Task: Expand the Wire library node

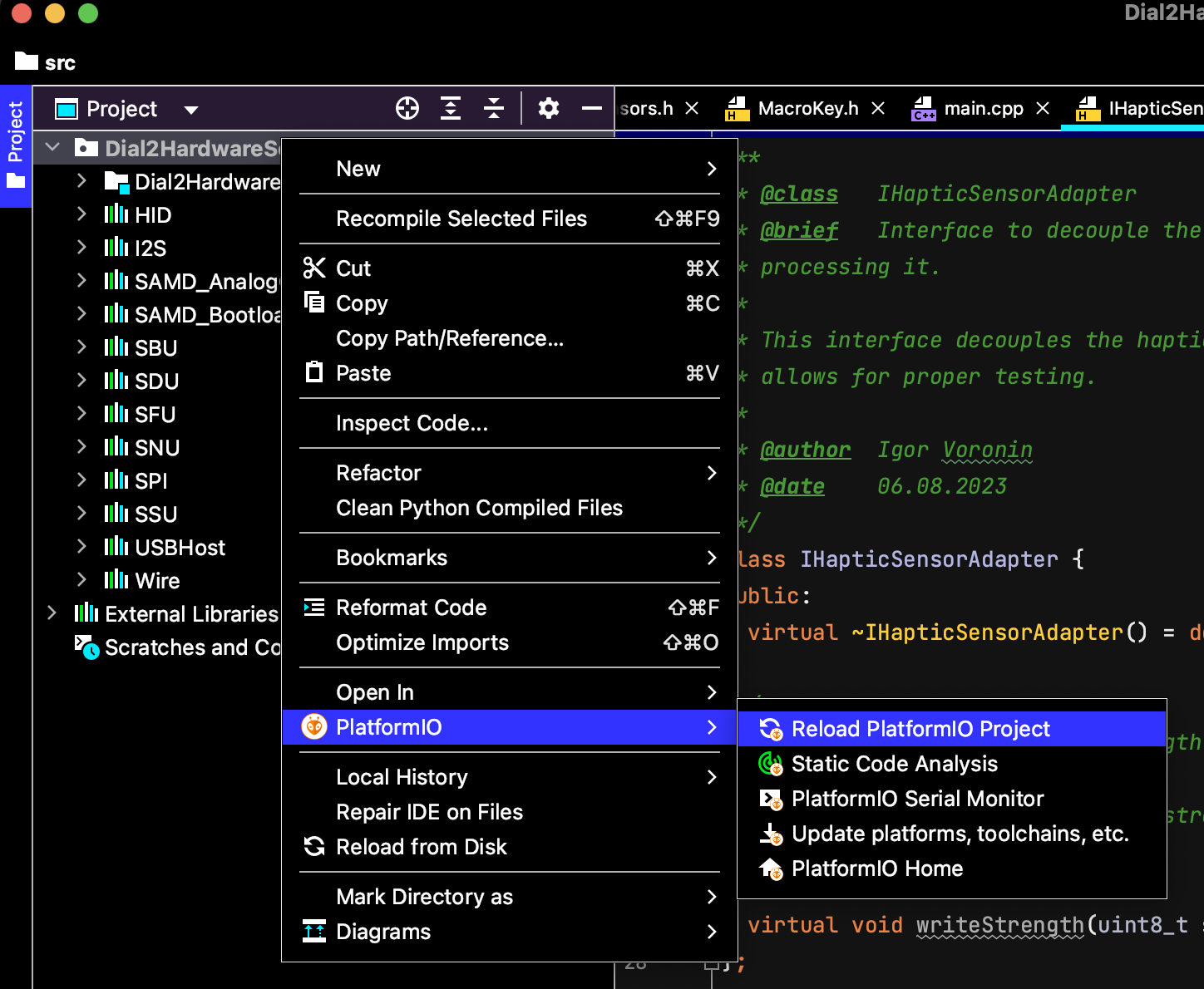Action: 81,580
